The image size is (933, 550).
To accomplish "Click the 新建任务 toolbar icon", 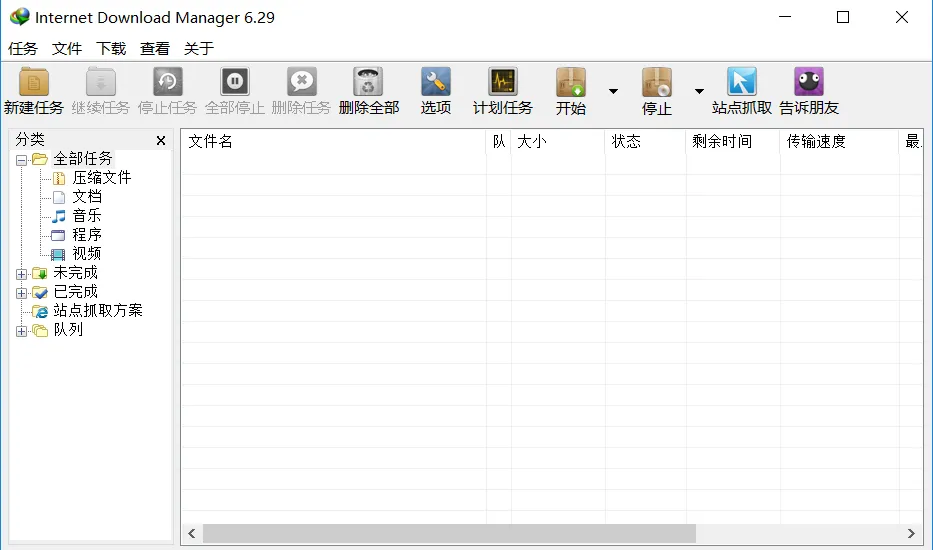I will [x=34, y=82].
